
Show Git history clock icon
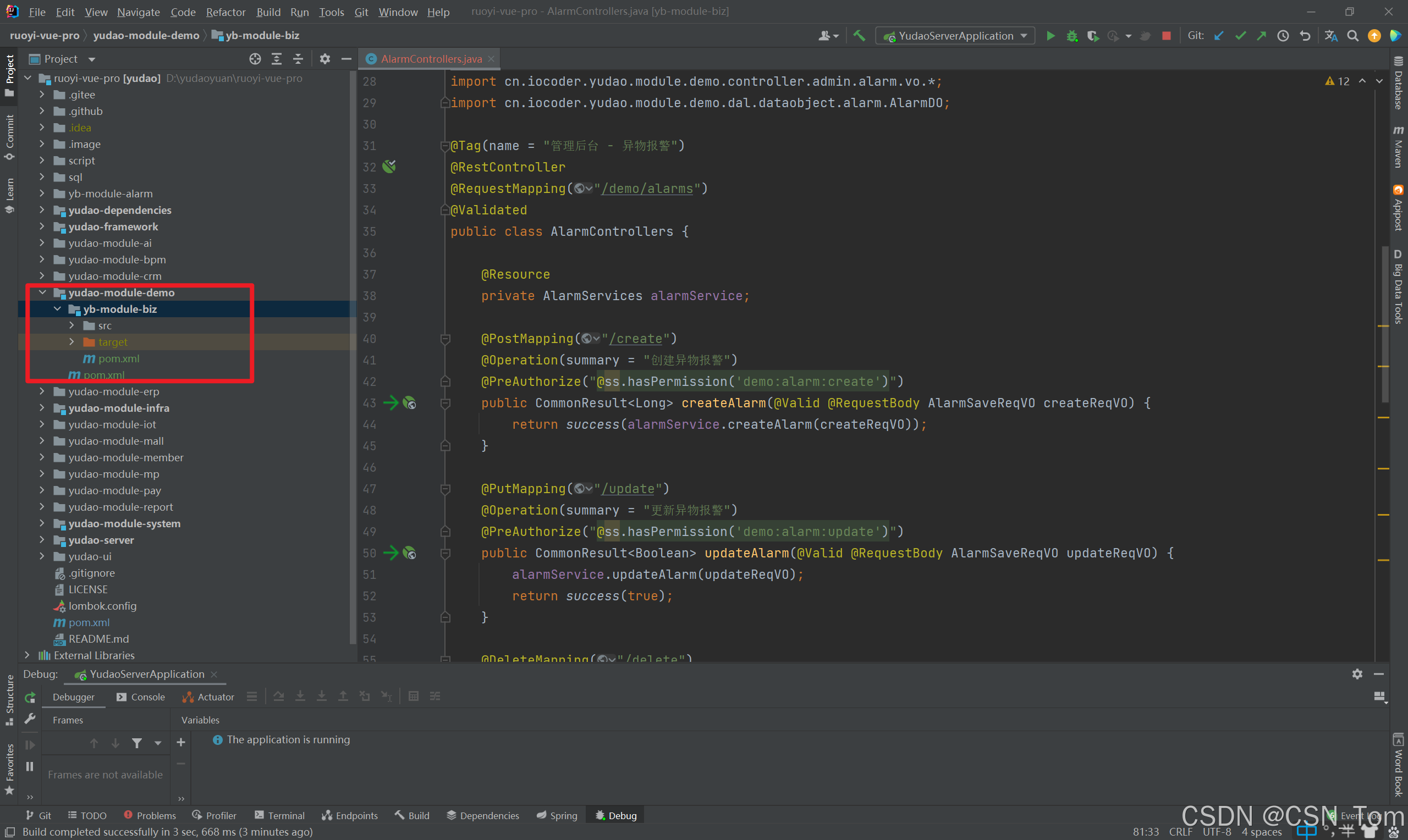[1283, 36]
